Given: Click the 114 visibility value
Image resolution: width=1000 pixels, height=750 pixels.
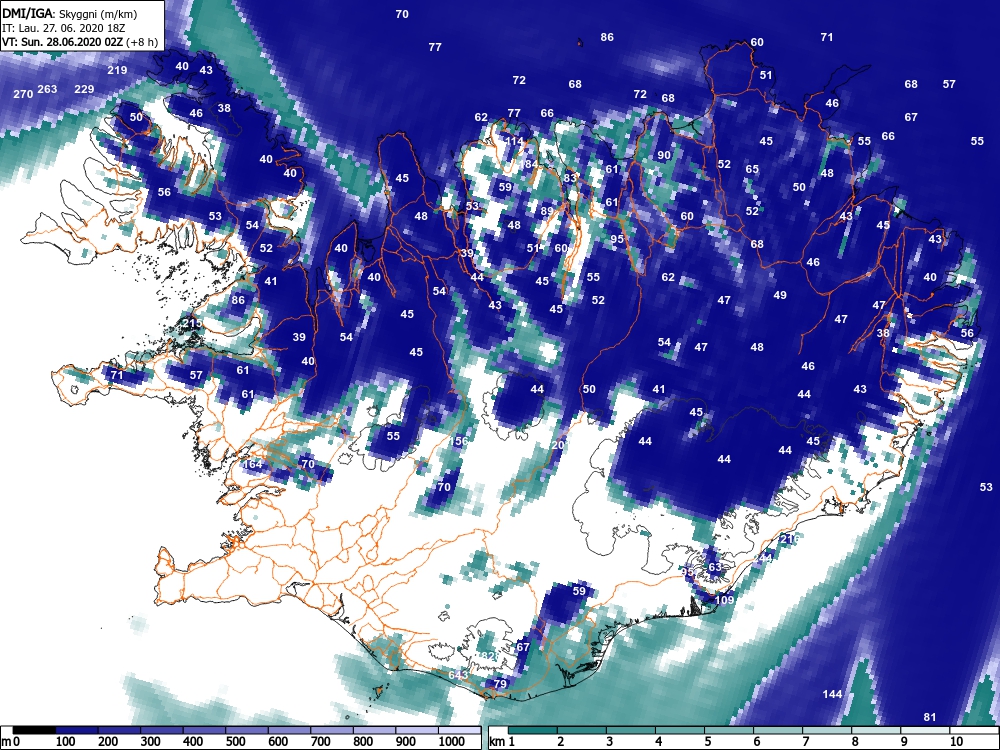Looking at the screenshot, I should (514, 142).
